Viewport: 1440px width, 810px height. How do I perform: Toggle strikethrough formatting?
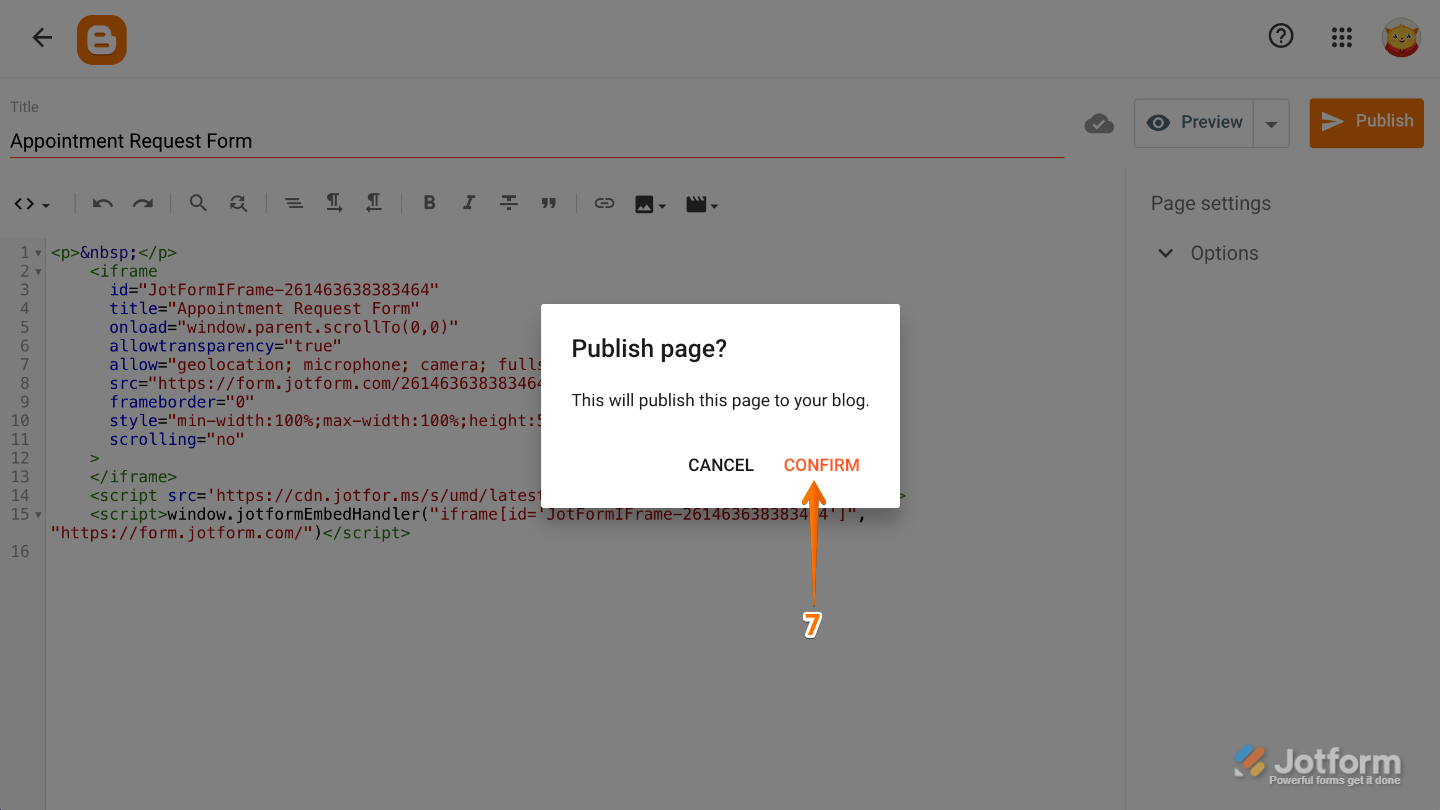pos(509,203)
